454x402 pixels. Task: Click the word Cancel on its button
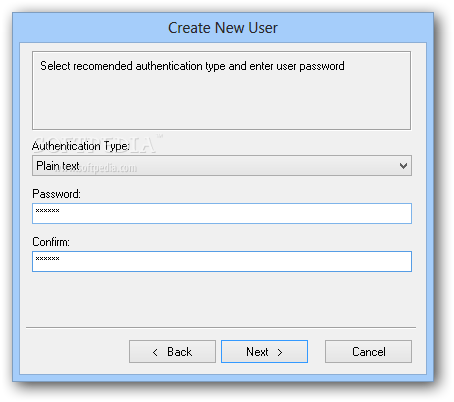coord(369,352)
